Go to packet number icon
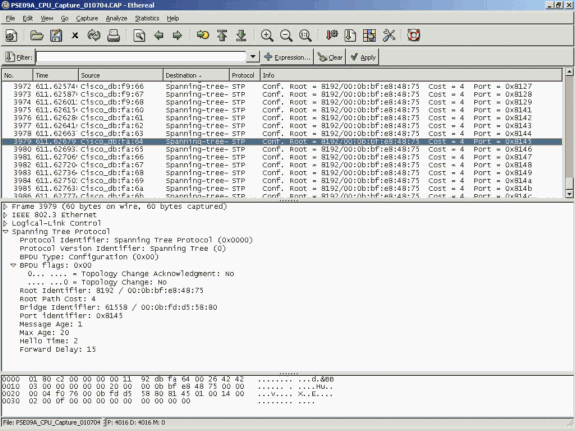This screenshot has width=575, height=431. coord(203,36)
